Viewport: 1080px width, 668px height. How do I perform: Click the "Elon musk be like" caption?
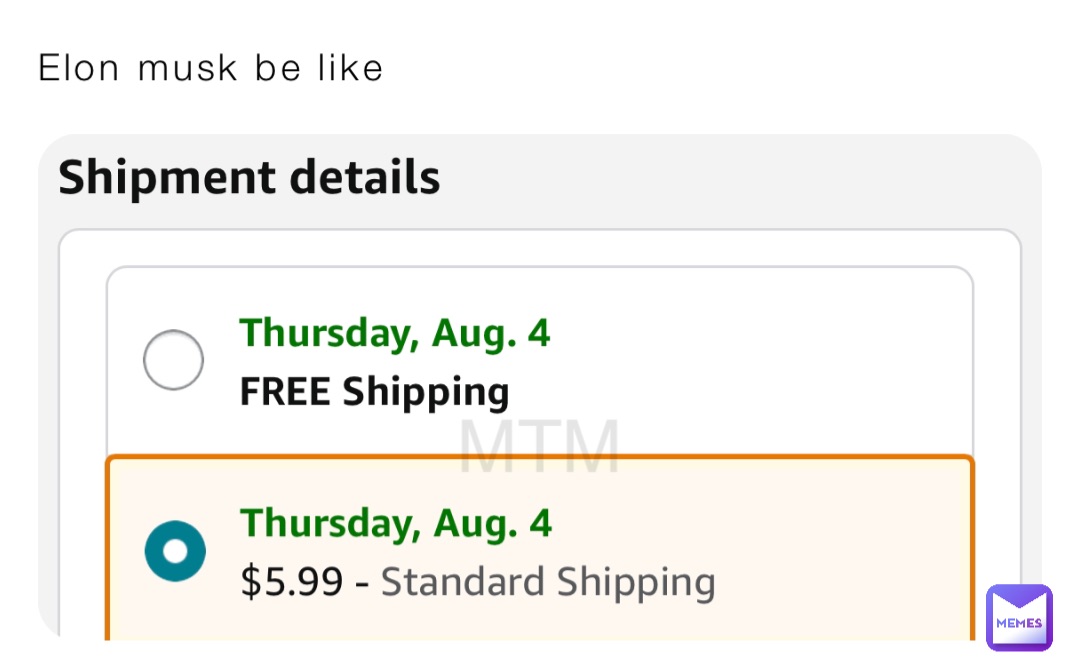[210, 68]
